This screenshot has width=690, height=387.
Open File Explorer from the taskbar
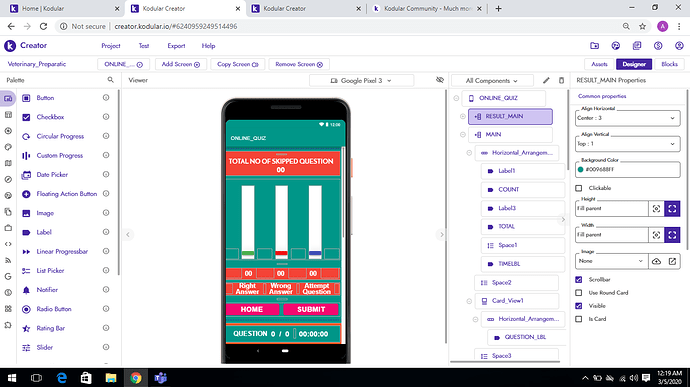(x=111, y=378)
